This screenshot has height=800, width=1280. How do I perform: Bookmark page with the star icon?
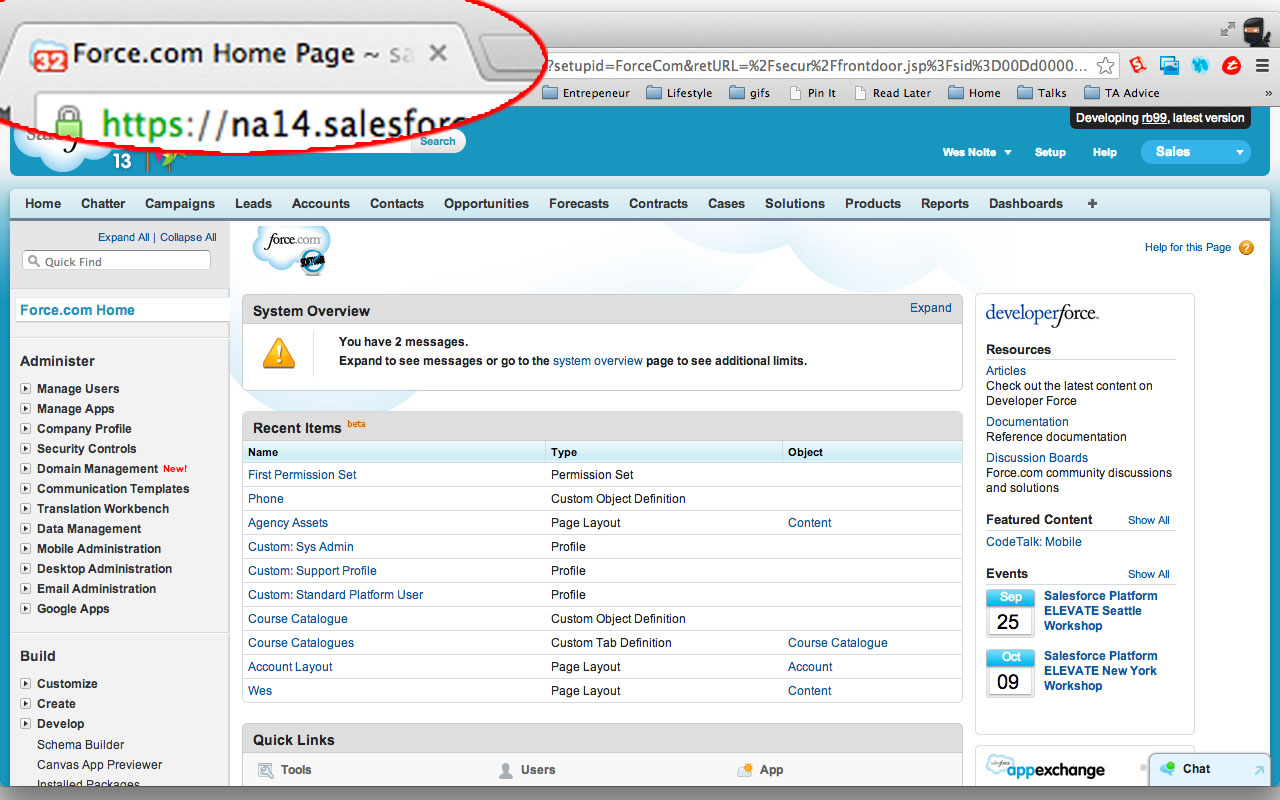1105,66
